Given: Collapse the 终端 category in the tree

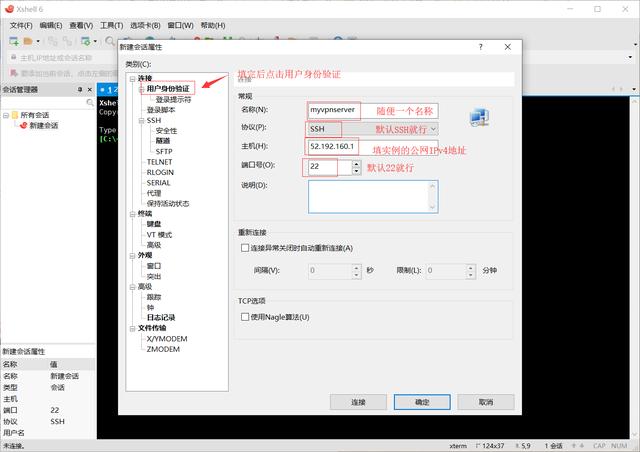Looking at the screenshot, I should 132,214.
